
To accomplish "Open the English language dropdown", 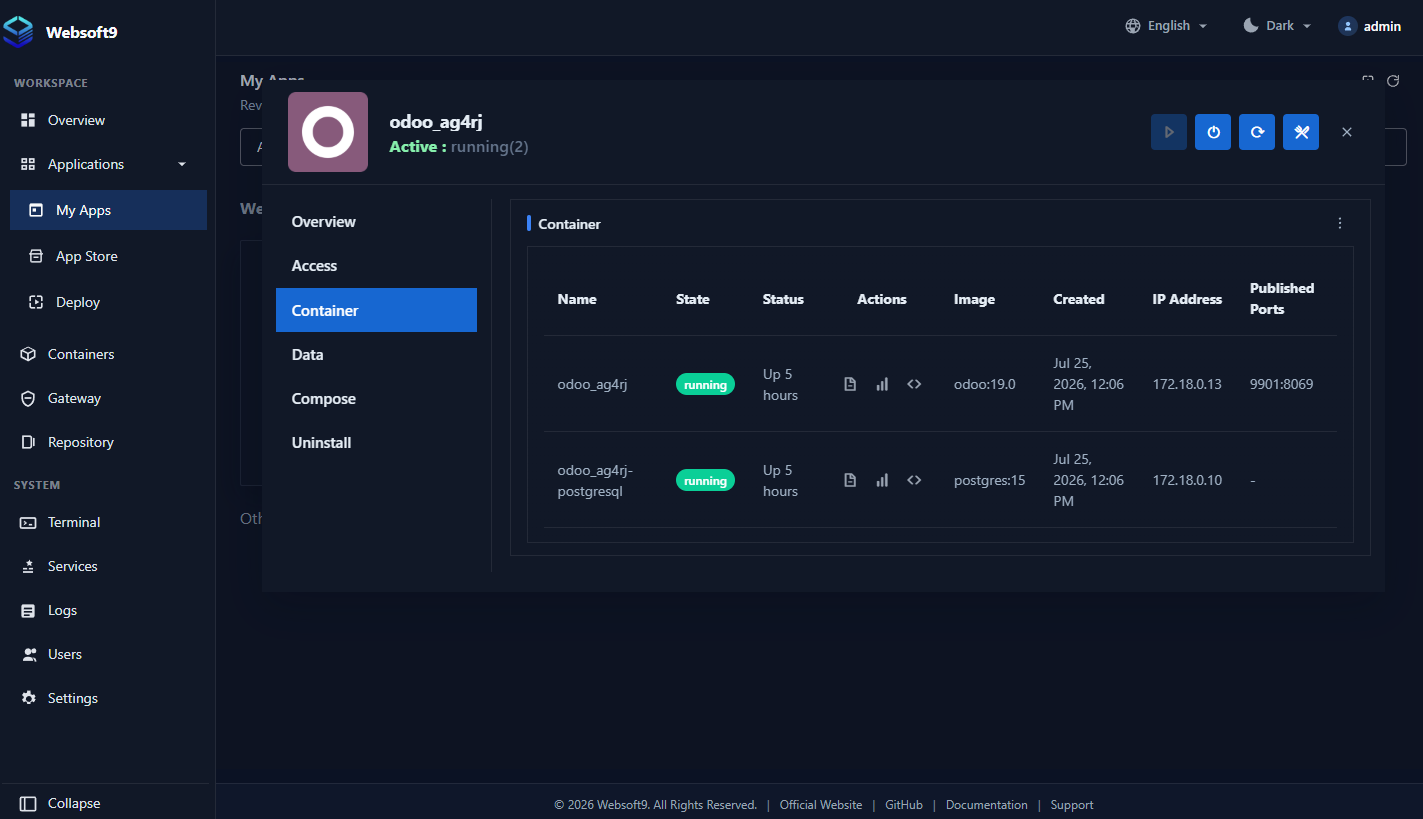I will [x=1166, y=26].
